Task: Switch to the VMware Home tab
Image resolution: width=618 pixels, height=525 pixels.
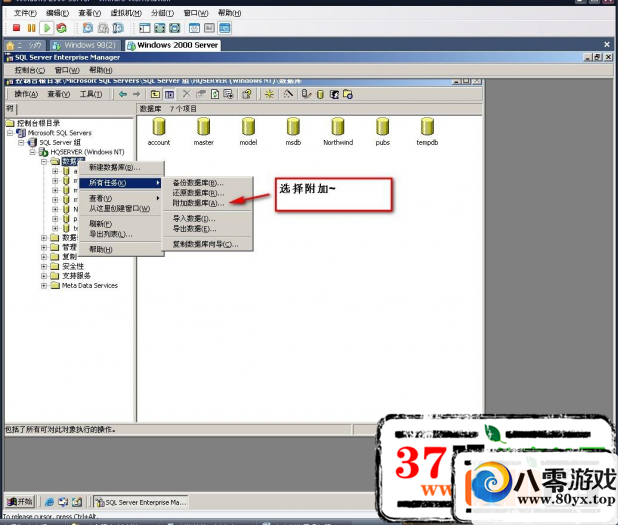Action: tap(24, 45)
